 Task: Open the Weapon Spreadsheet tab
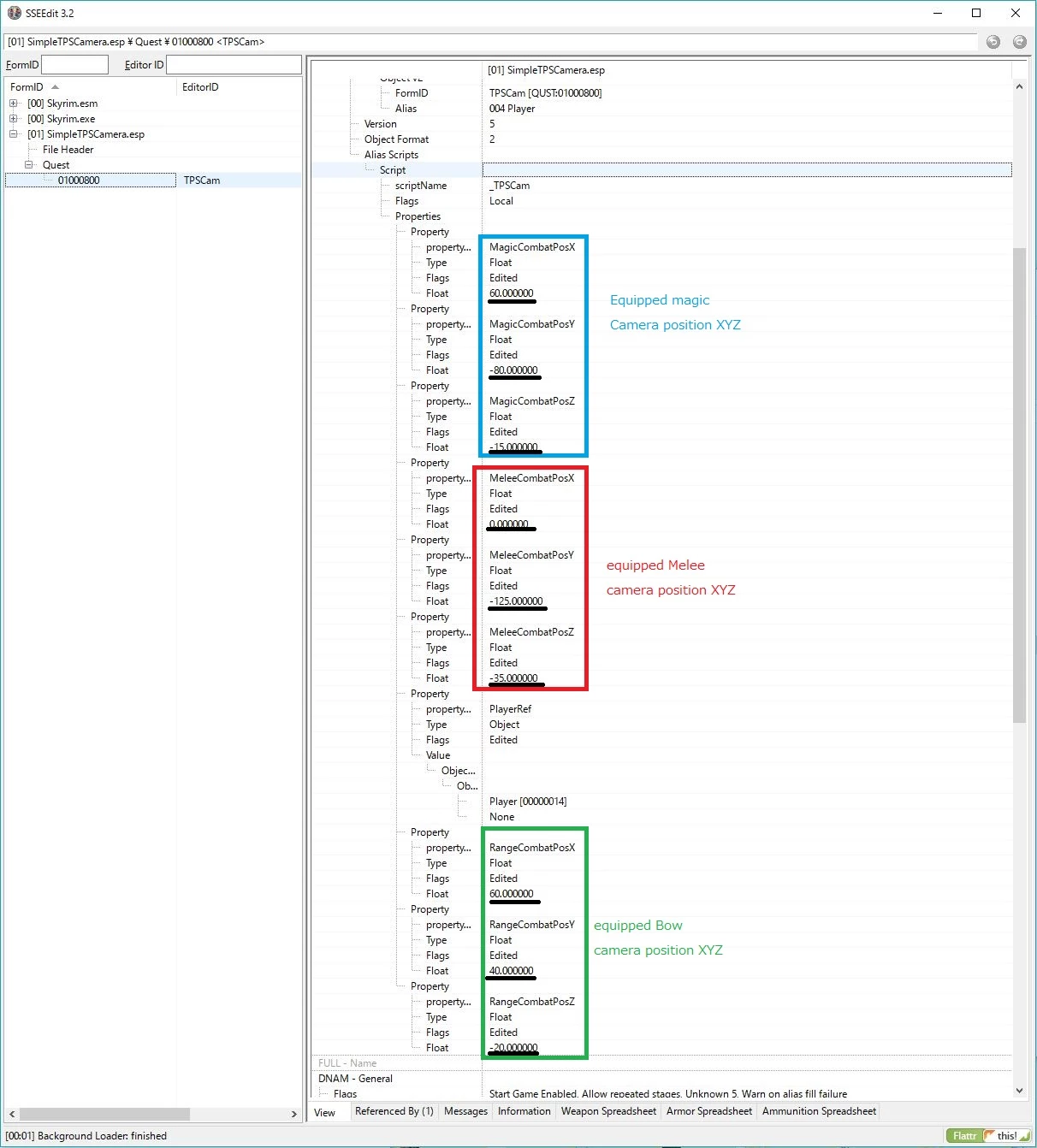608,1111
